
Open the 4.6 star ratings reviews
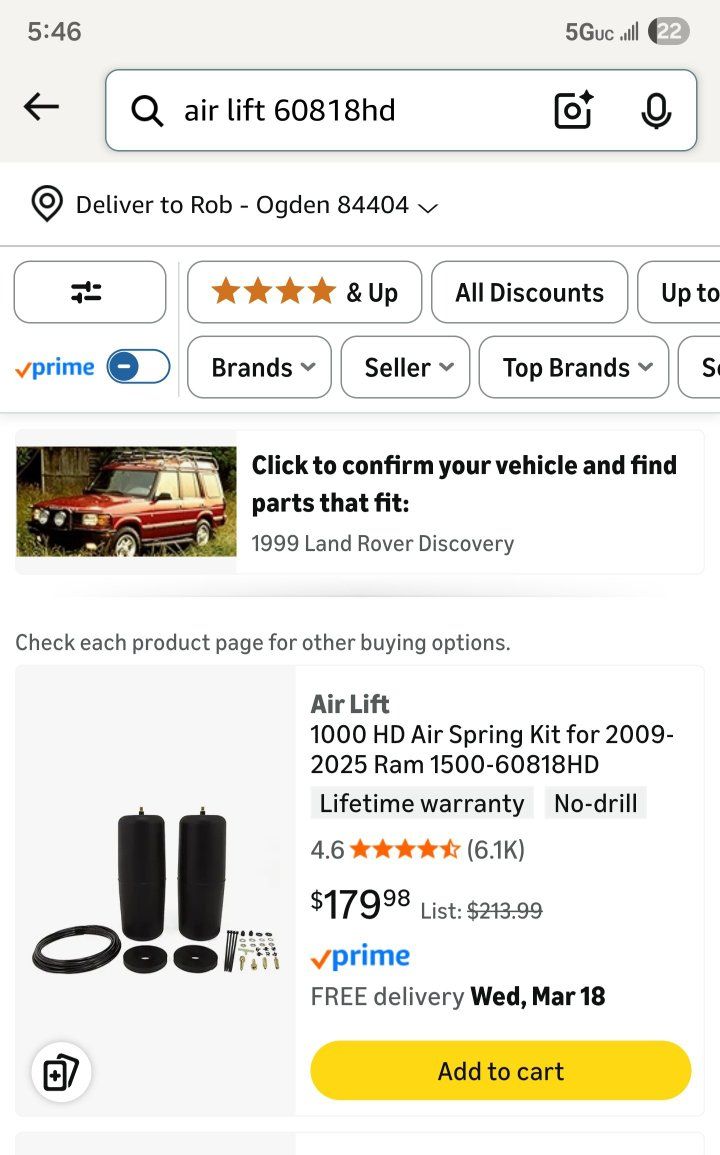pyautogui.click(x=417, y=850)
